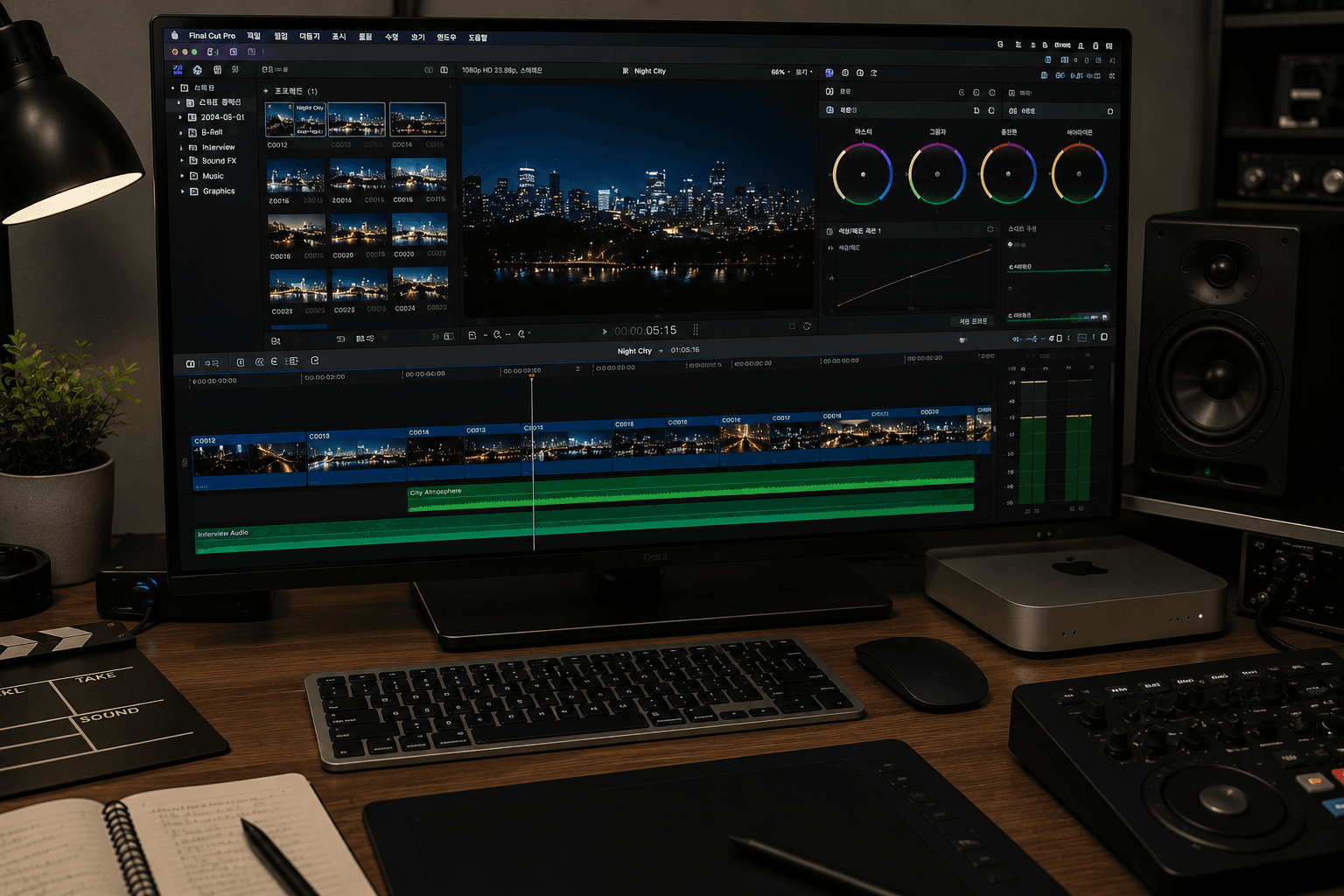Select the Libraries sidebar icon
The height and width of the screenshot is (896, 1344).
[178, 70]
